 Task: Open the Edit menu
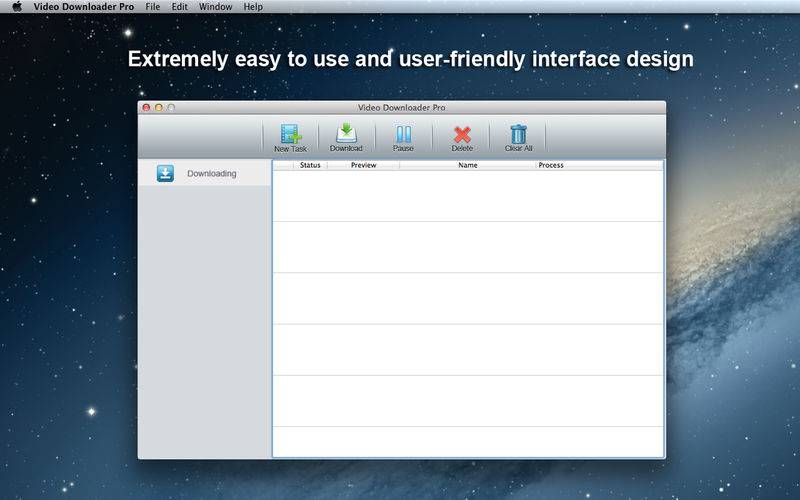coord(180,7)
